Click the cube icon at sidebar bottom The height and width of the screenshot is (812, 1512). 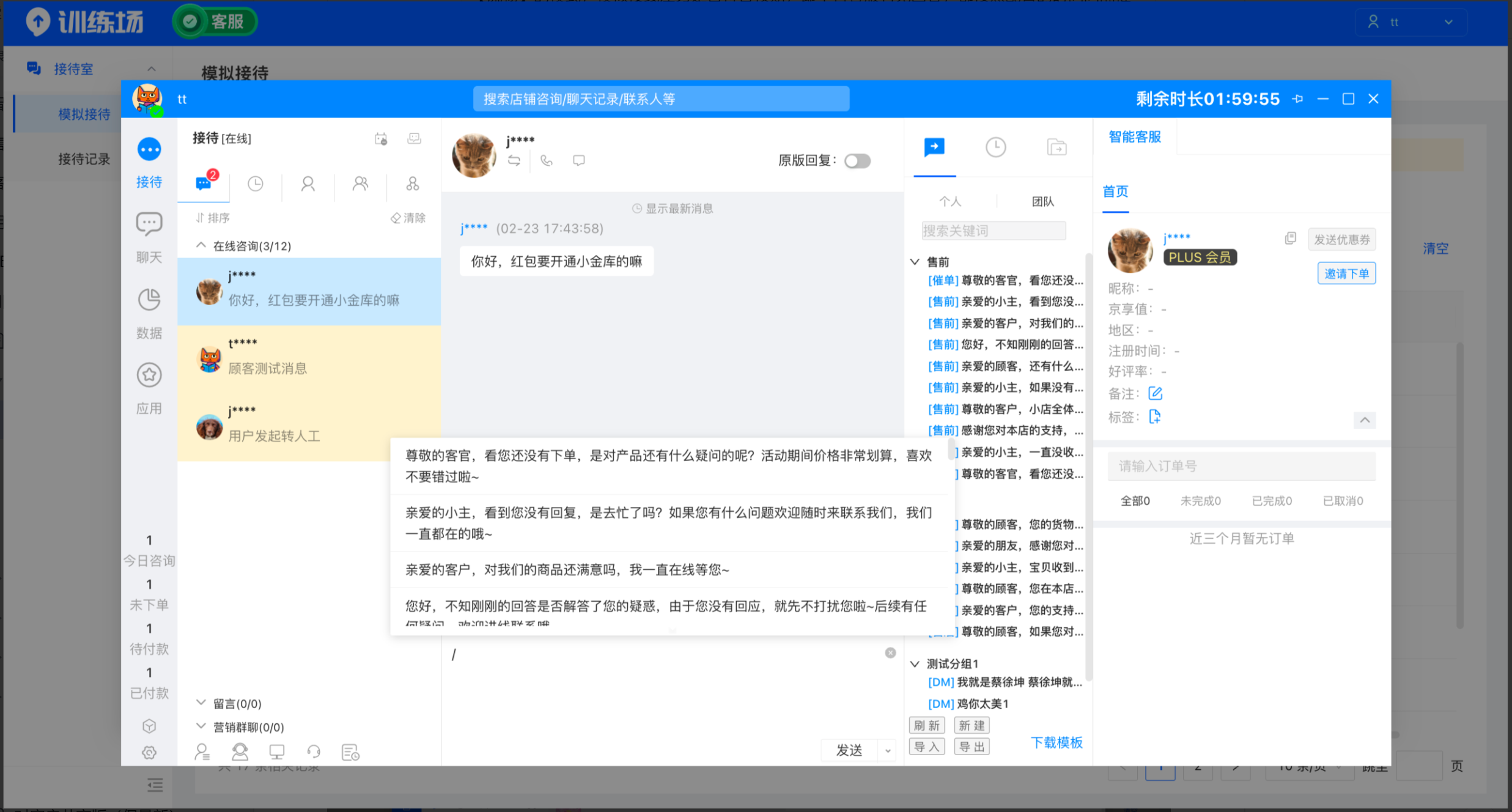[149, 726]
